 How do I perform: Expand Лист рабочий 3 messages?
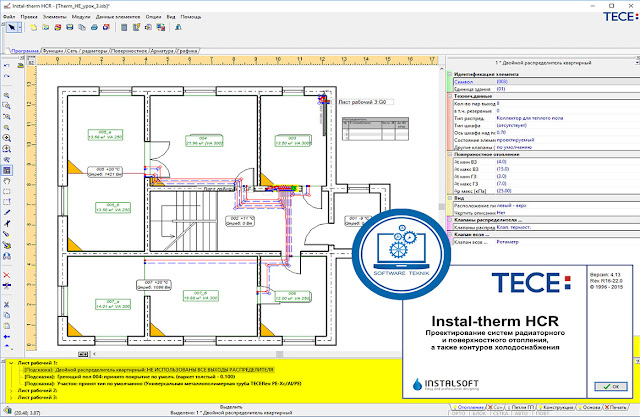11,397
